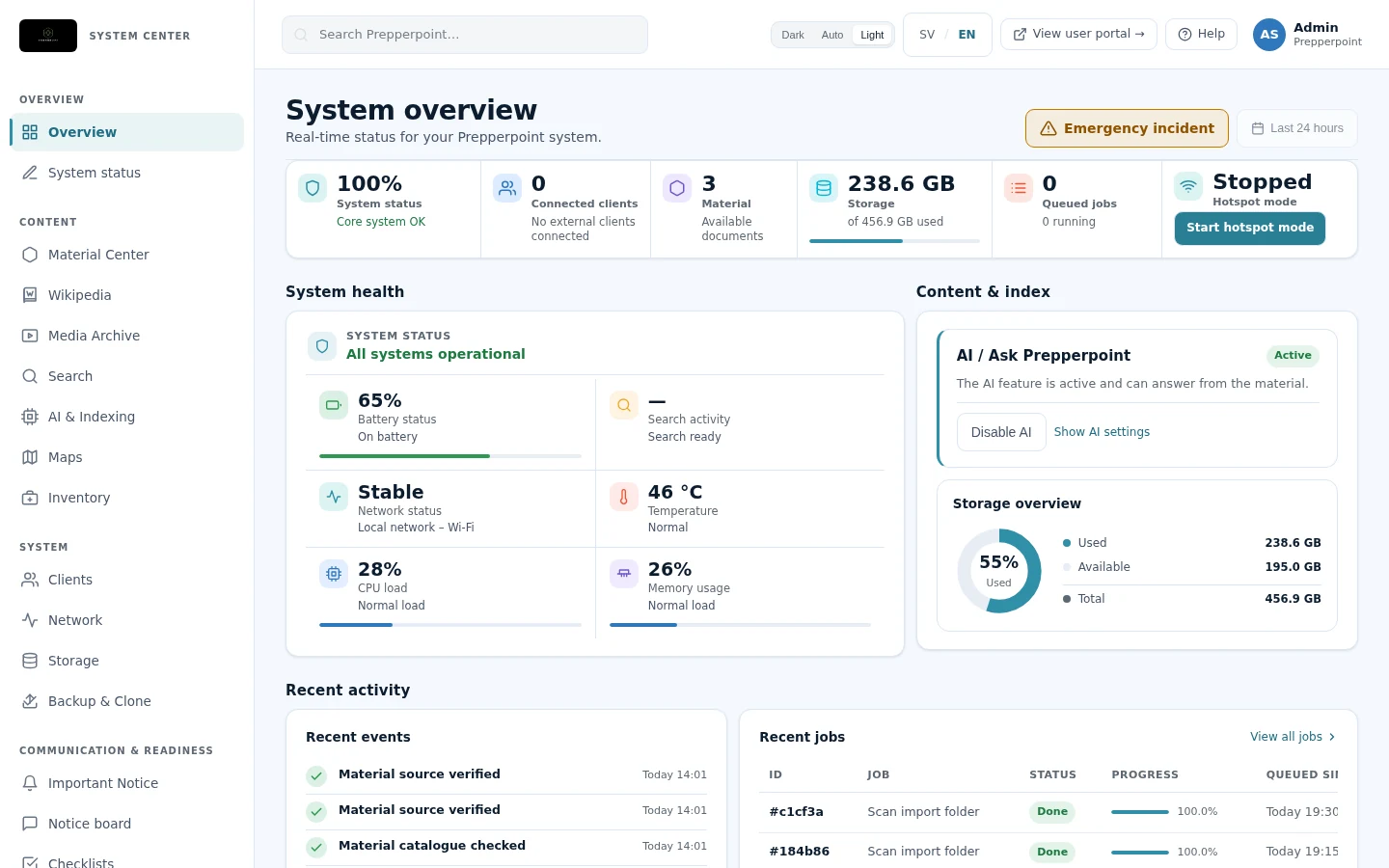Click the check icon beside Material catalogue checked
Viewport: 1389px width, 868px height.
pos(316,847)
